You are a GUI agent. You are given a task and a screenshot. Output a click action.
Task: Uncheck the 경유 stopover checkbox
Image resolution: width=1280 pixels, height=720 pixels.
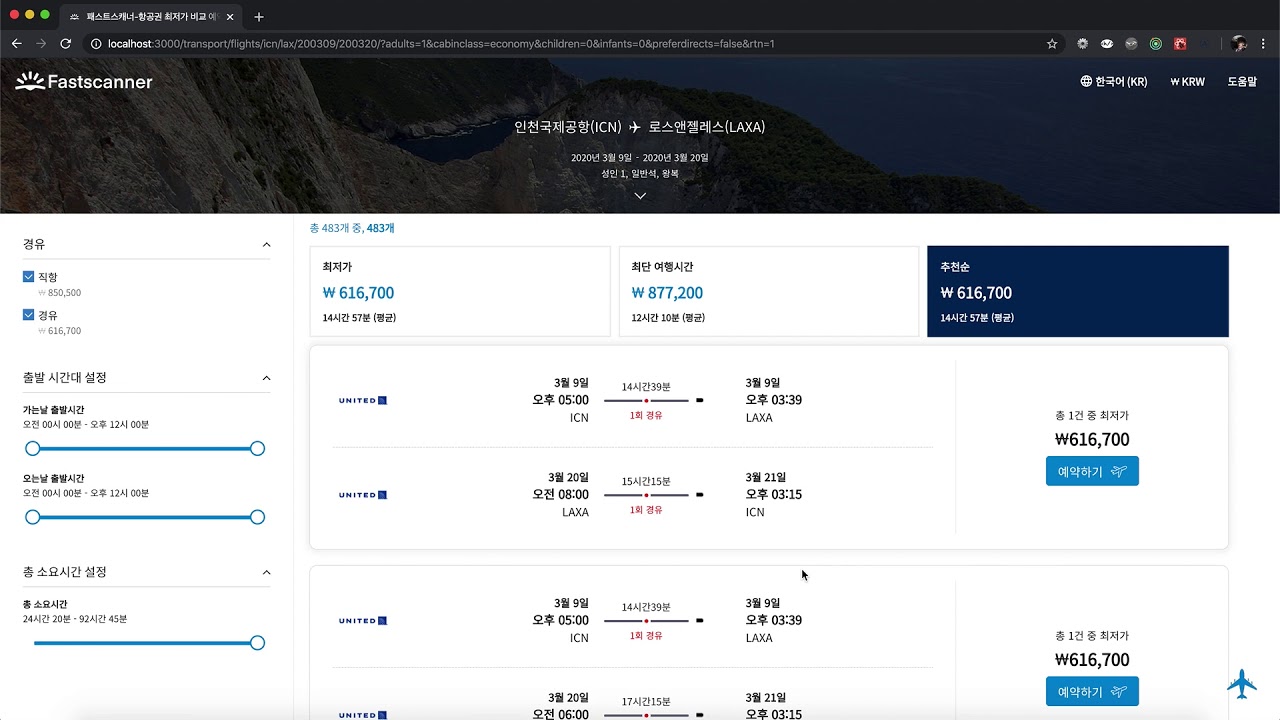(x=29, y=315)
